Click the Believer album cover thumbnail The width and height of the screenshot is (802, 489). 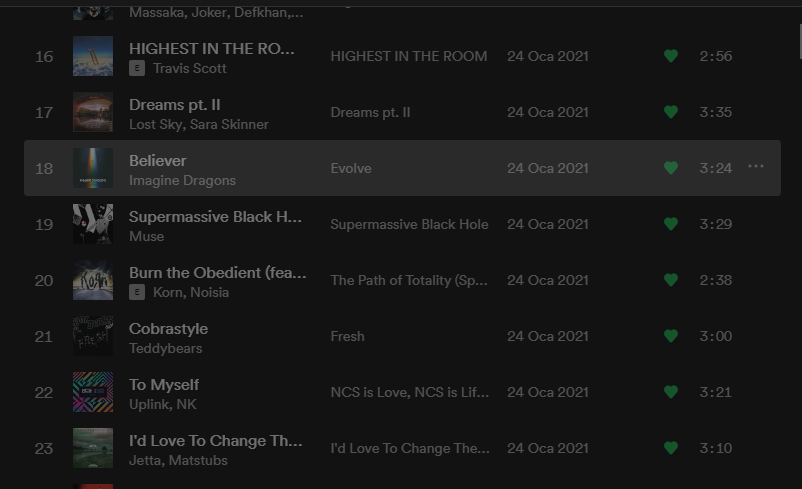[x=93, y=168]
